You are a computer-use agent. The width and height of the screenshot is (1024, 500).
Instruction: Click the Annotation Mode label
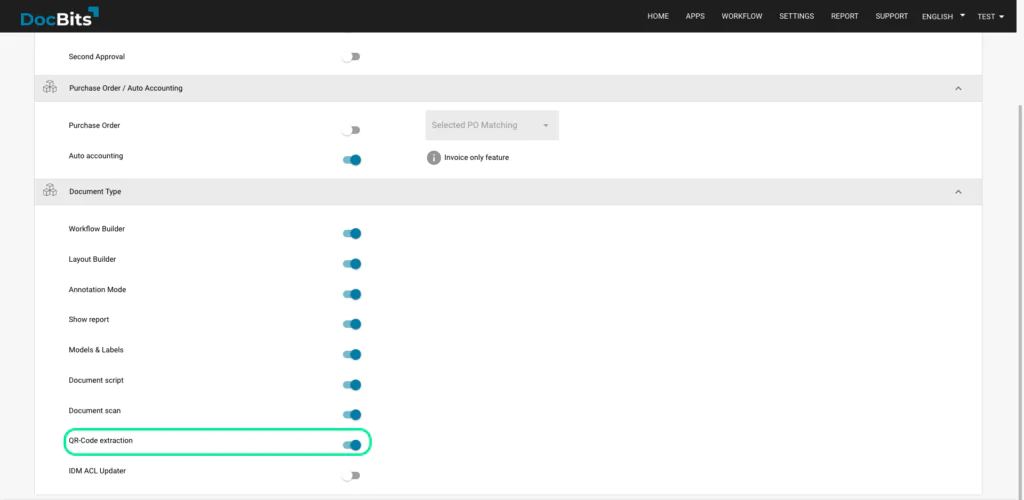click(x=97, y=289)
